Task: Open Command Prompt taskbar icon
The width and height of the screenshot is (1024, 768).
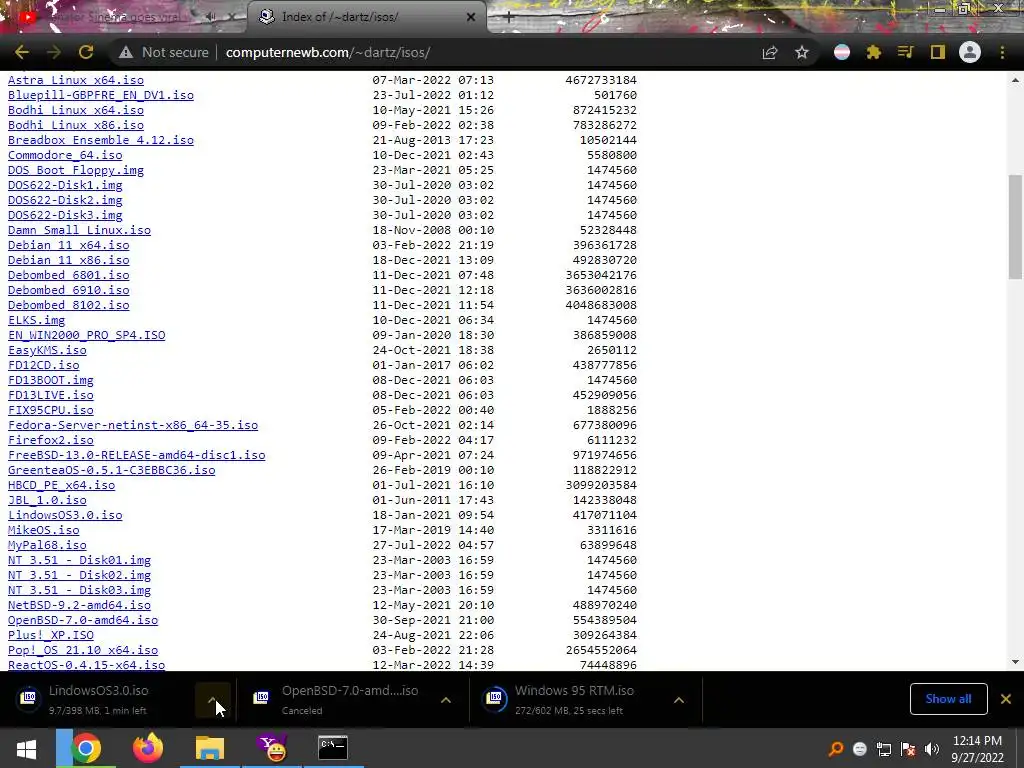Action: pos(333,748)
